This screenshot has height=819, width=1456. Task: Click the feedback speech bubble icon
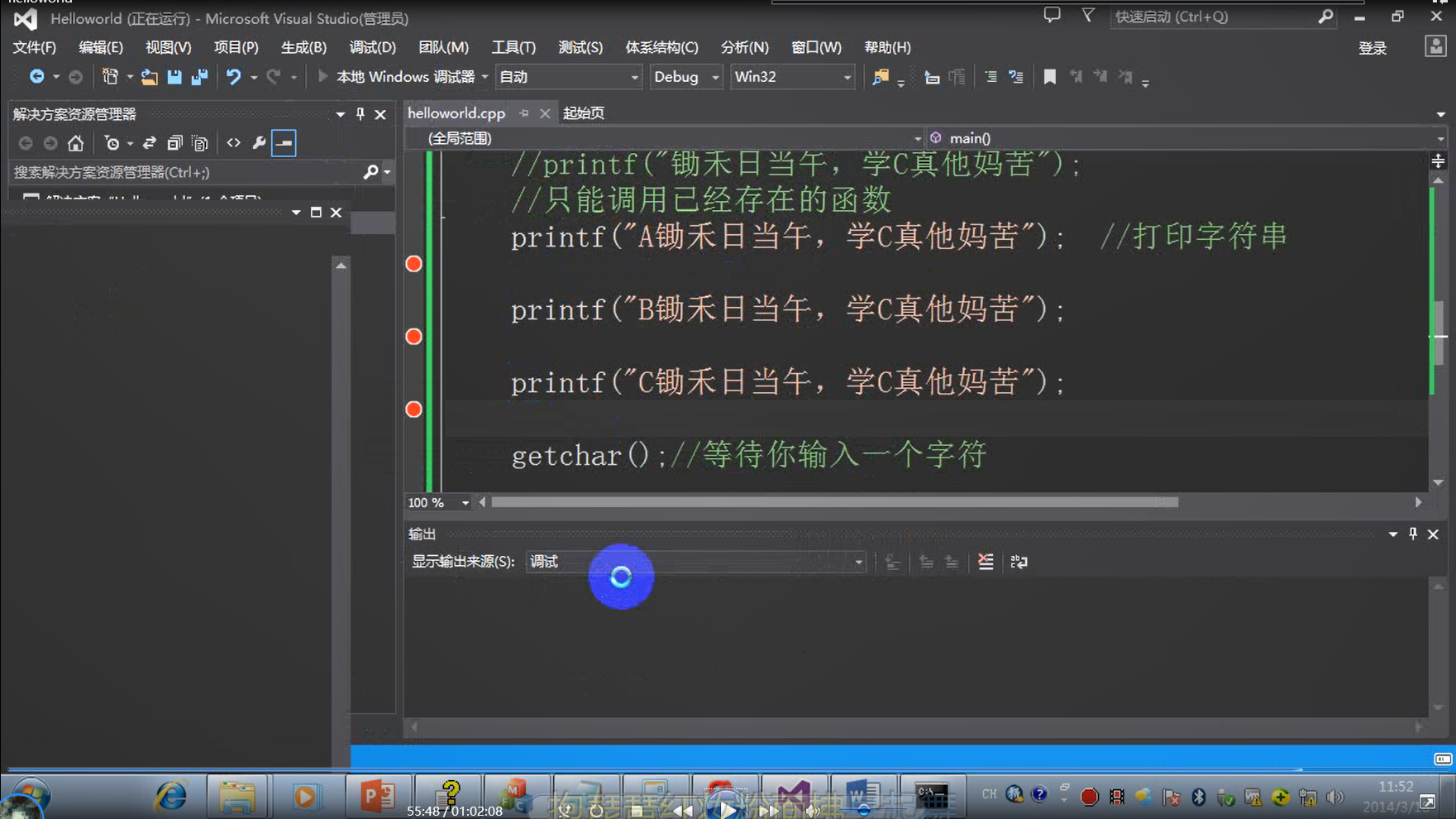[x=1052, y=15]
